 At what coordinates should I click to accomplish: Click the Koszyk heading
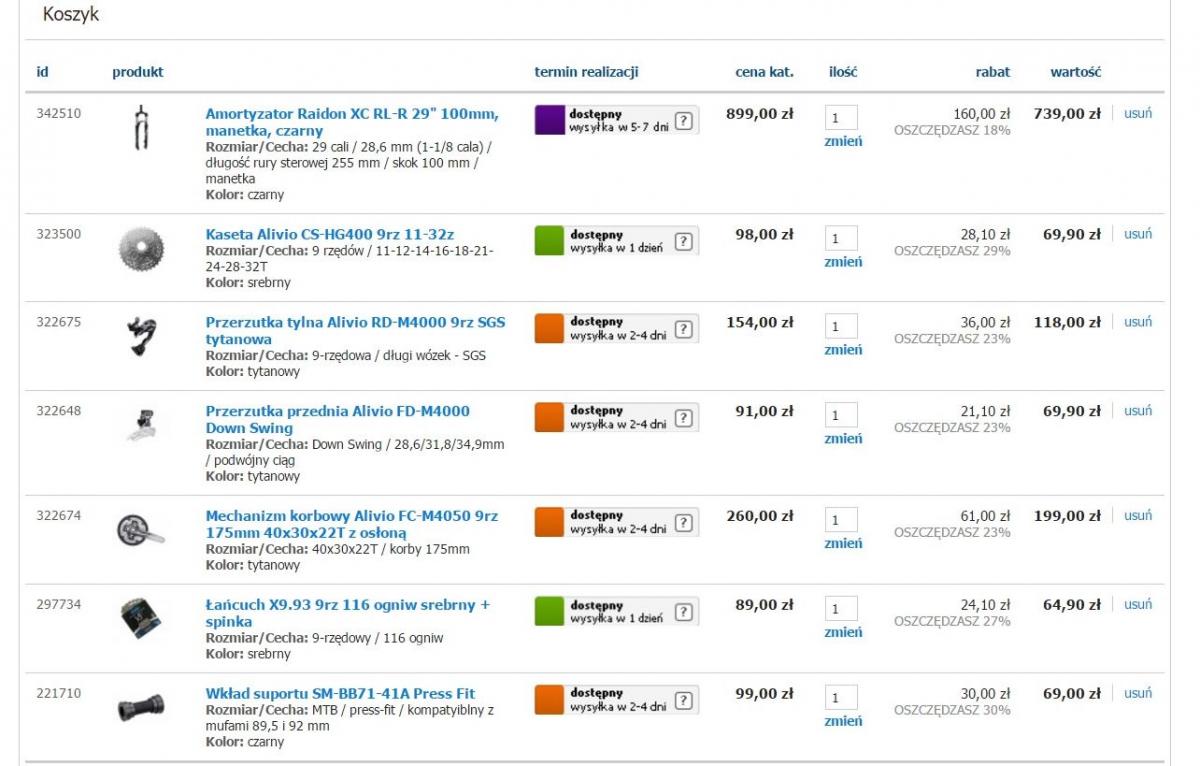[71, 15]
